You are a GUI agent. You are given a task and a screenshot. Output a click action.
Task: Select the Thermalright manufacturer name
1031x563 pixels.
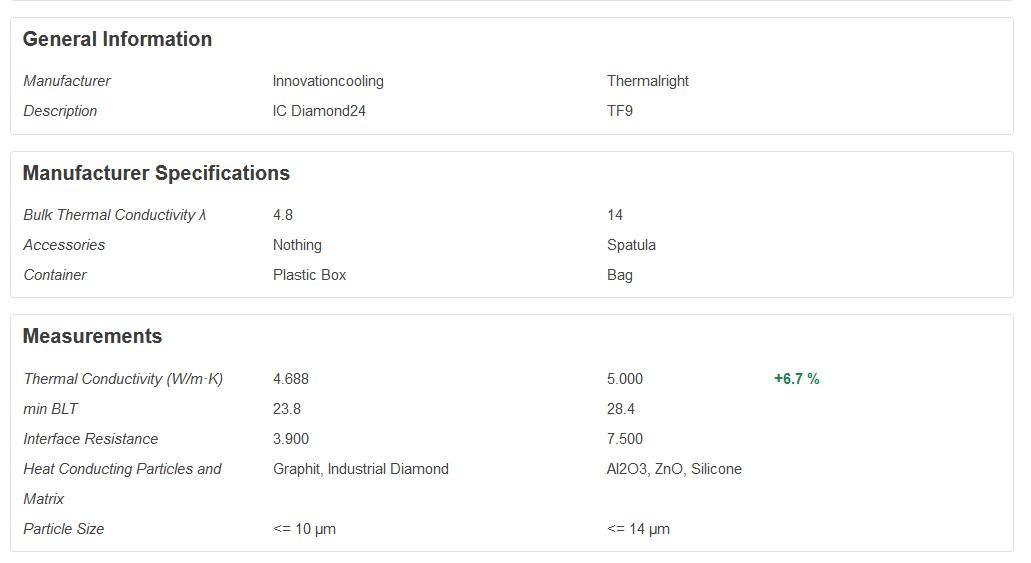coord(647,81)
